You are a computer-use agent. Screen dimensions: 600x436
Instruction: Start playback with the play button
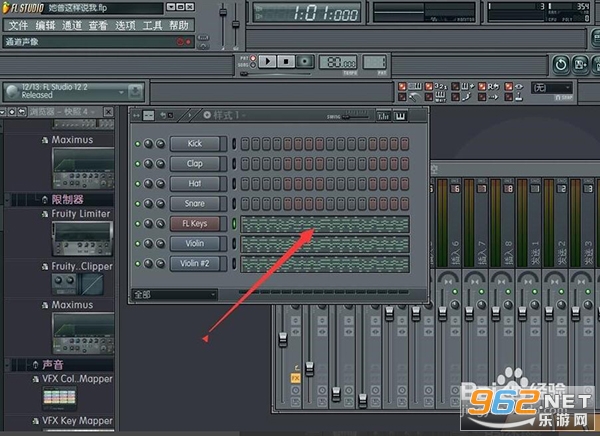(267, 61)
